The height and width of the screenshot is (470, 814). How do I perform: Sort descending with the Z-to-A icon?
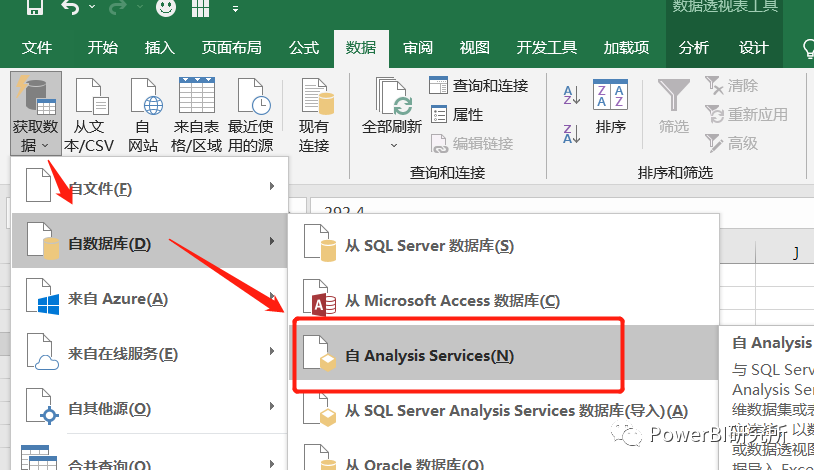coord(572,132)
